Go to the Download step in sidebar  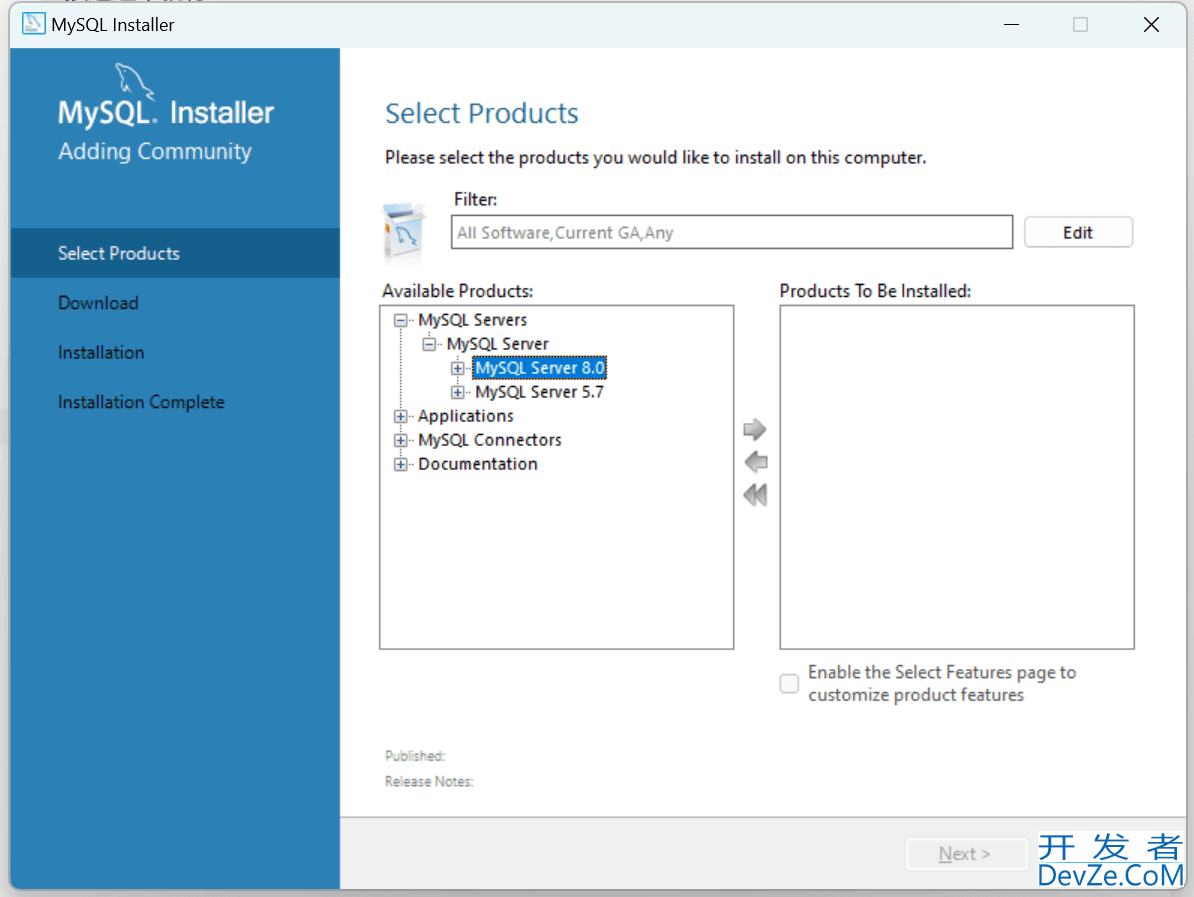tap(98, 303)
